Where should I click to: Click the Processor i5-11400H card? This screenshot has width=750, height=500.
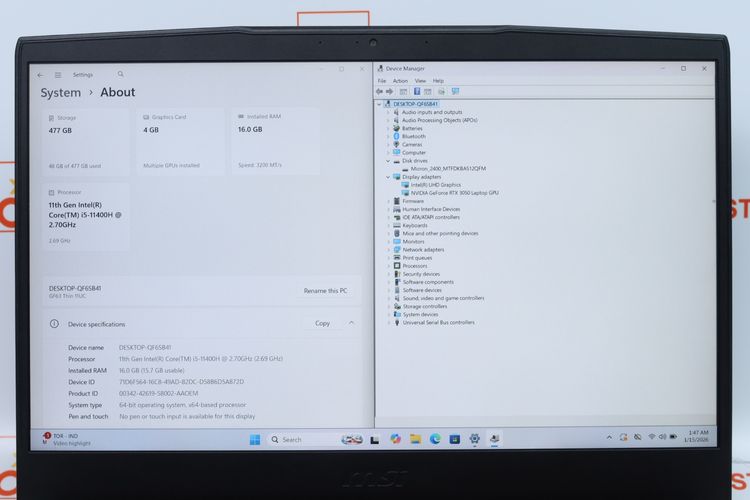click(86, 217)
